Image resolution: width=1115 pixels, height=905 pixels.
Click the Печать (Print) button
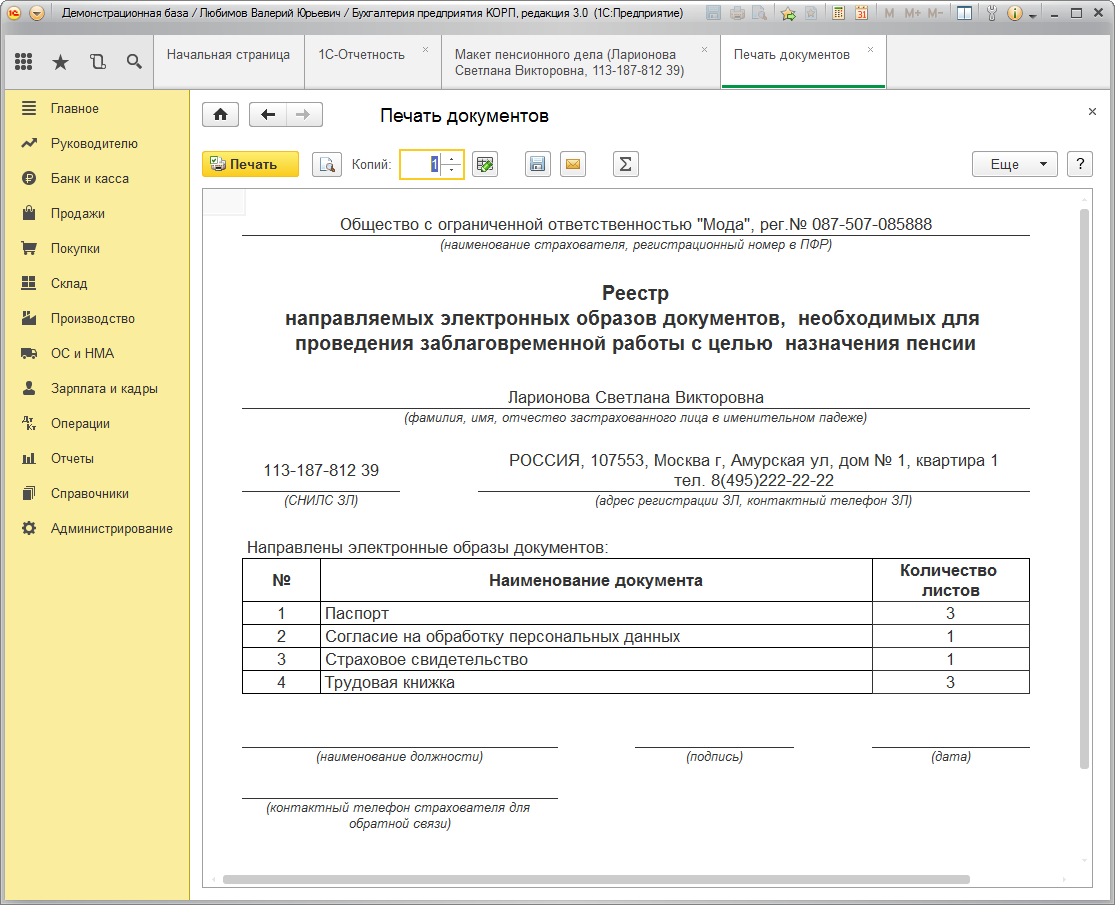250,164
